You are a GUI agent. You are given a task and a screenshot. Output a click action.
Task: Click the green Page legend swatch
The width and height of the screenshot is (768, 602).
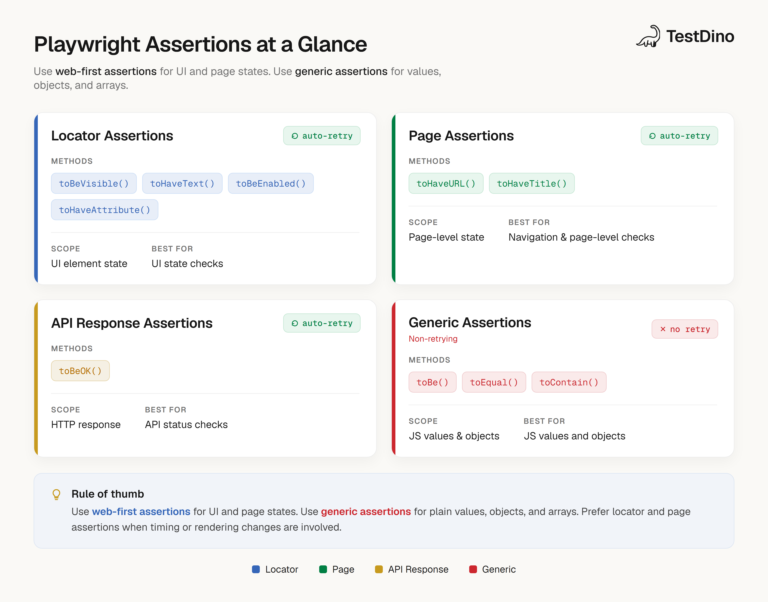pos(323,569)
